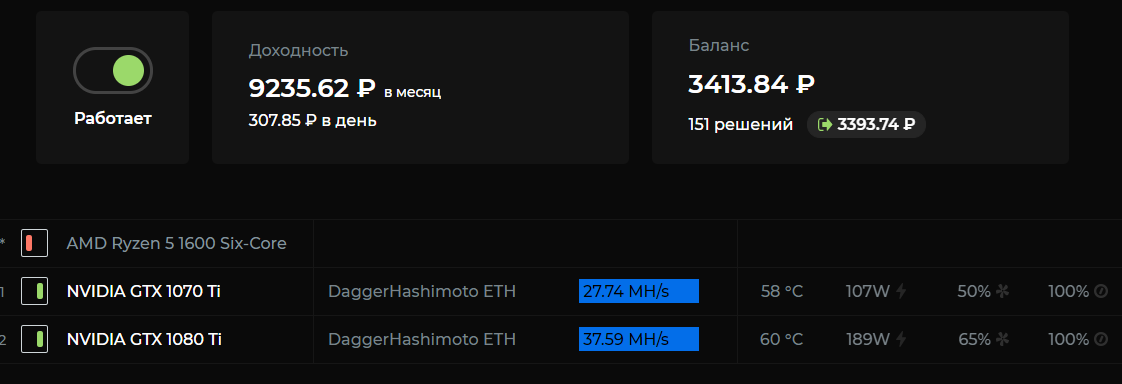The height and width of the screenshot is (384, 1122).
Task: Disable the NVIDIA GTX 1070 Ti device toggle
Action: point(34,291)
